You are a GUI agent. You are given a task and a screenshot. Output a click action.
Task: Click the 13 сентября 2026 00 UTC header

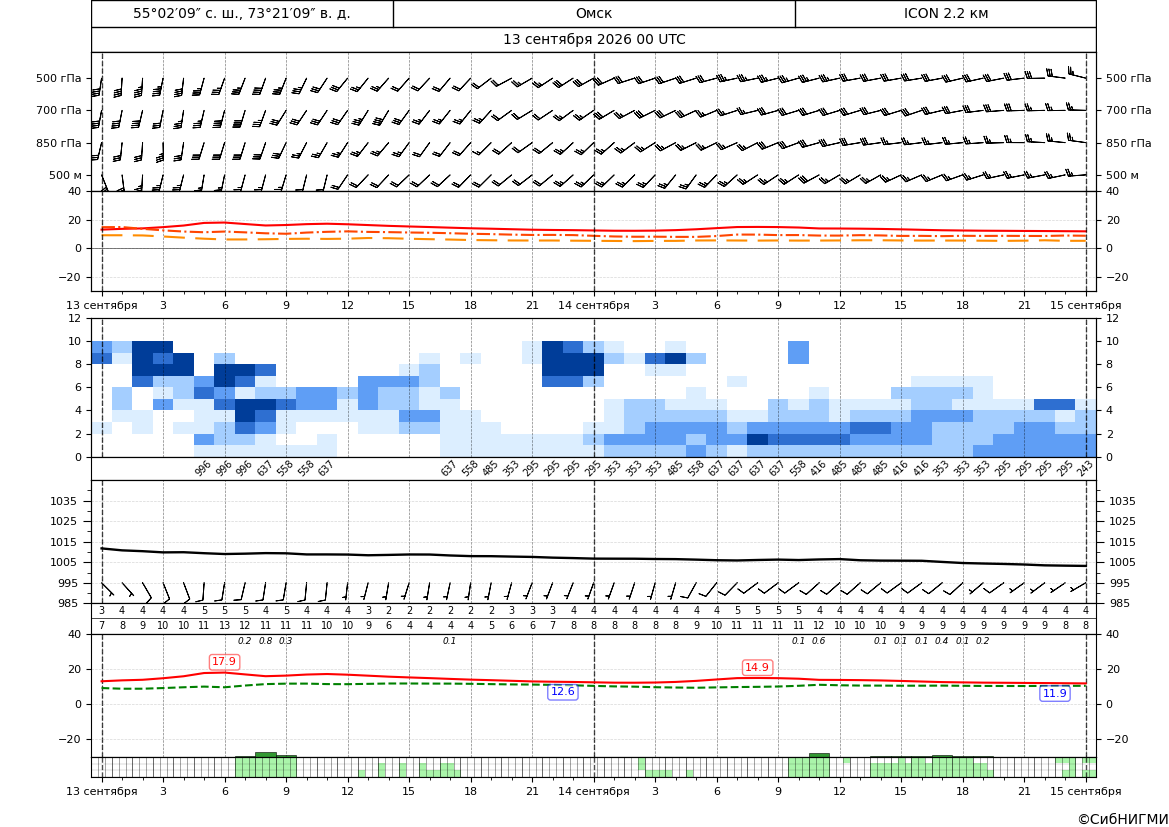point(594,40)
